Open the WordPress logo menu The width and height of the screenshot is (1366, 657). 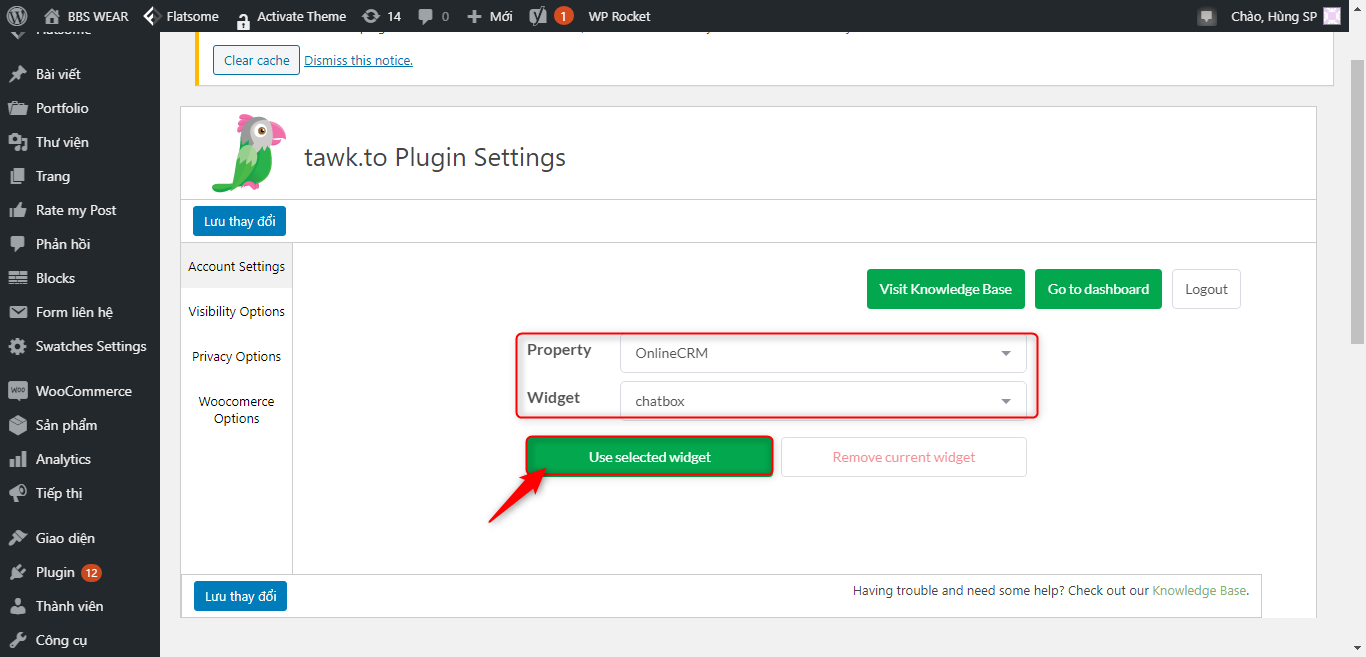[17, 16]
